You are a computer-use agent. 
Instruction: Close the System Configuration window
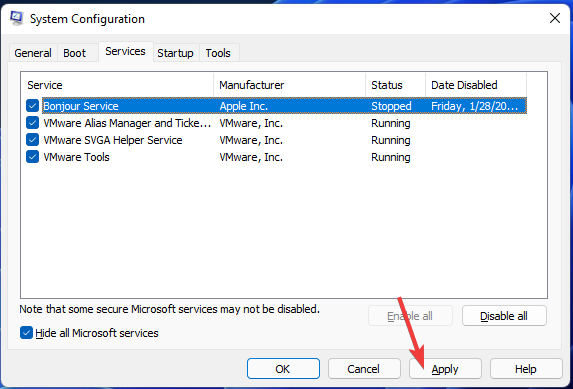tap(555, 18)
